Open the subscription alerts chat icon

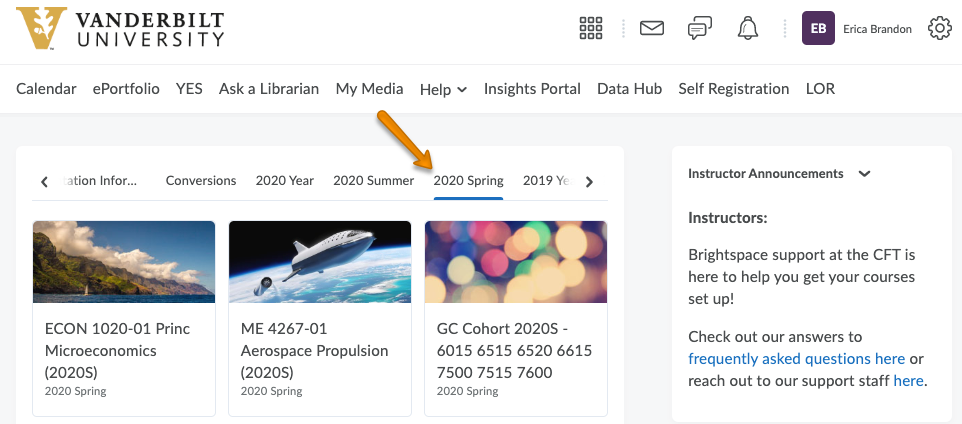tap(700, 29)
